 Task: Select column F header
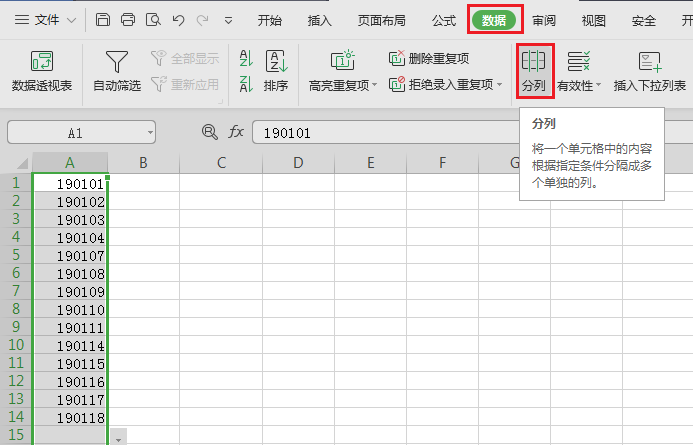pos(442,163)
